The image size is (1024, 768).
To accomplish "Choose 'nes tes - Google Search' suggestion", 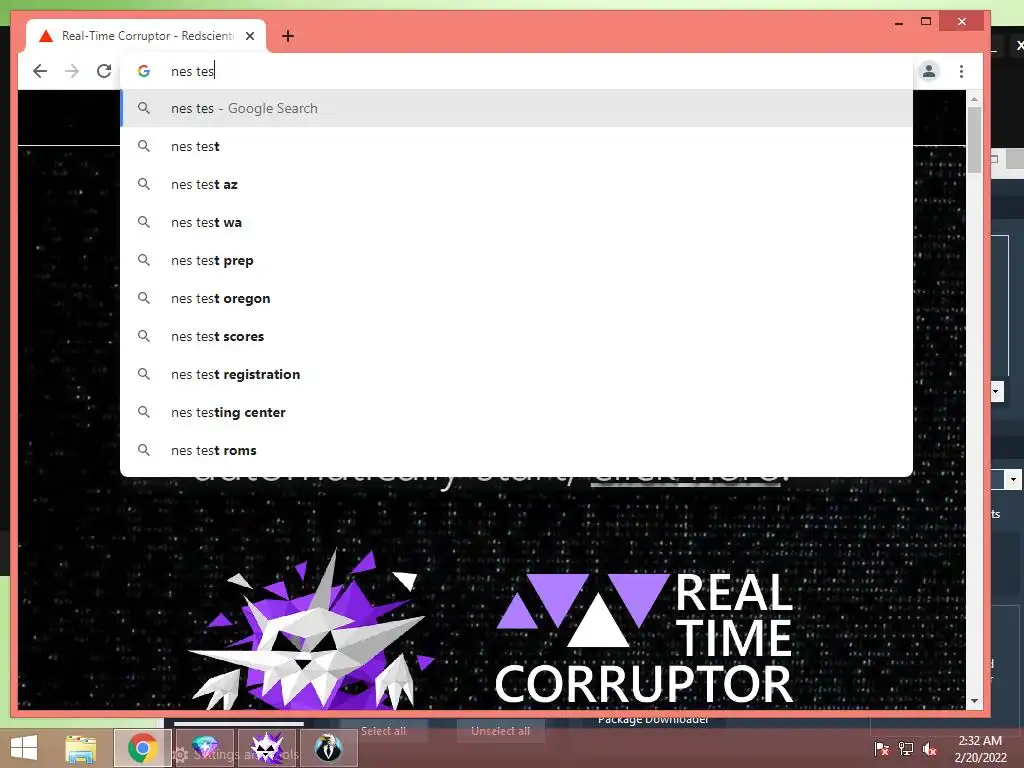I will (x=517, y=108).
